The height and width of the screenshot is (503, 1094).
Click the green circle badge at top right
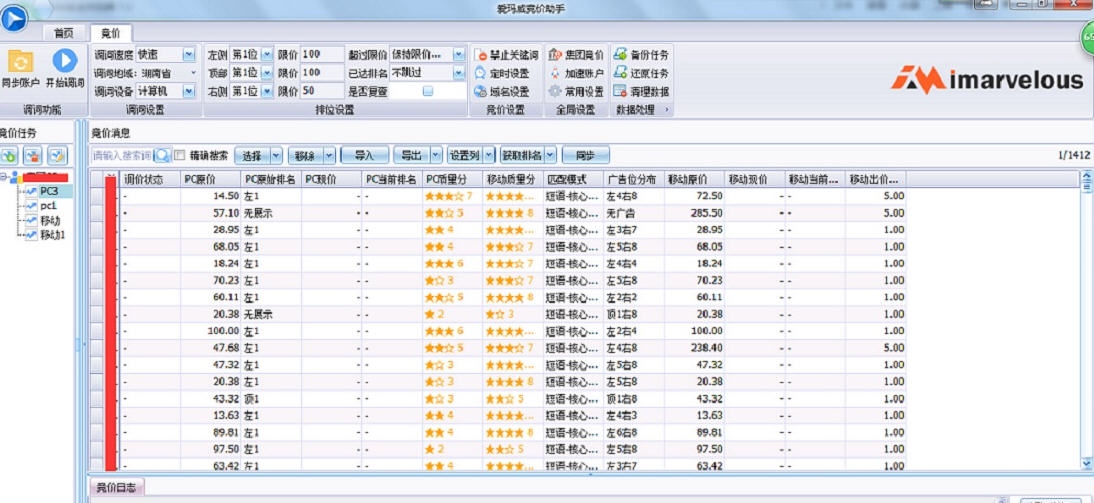pos(1088,36)
